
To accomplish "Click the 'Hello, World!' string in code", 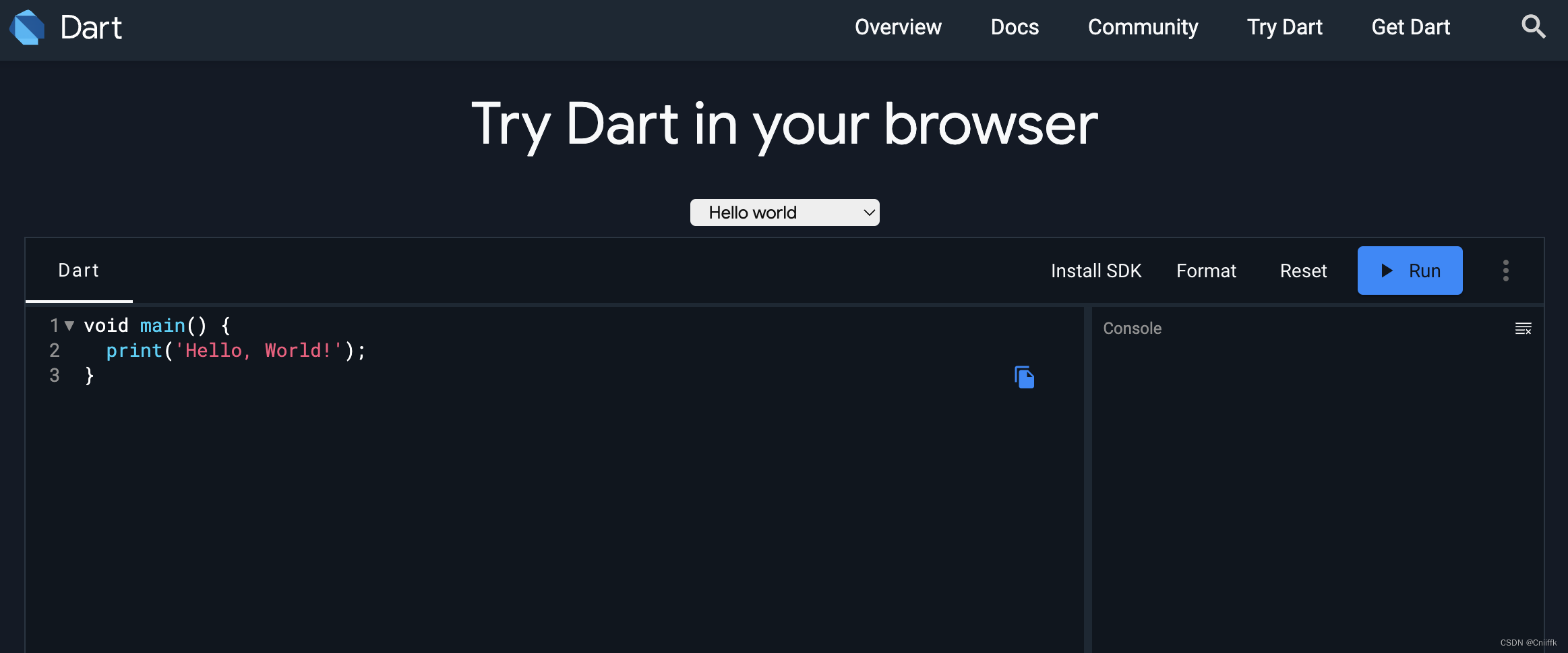I will (258, 351).
